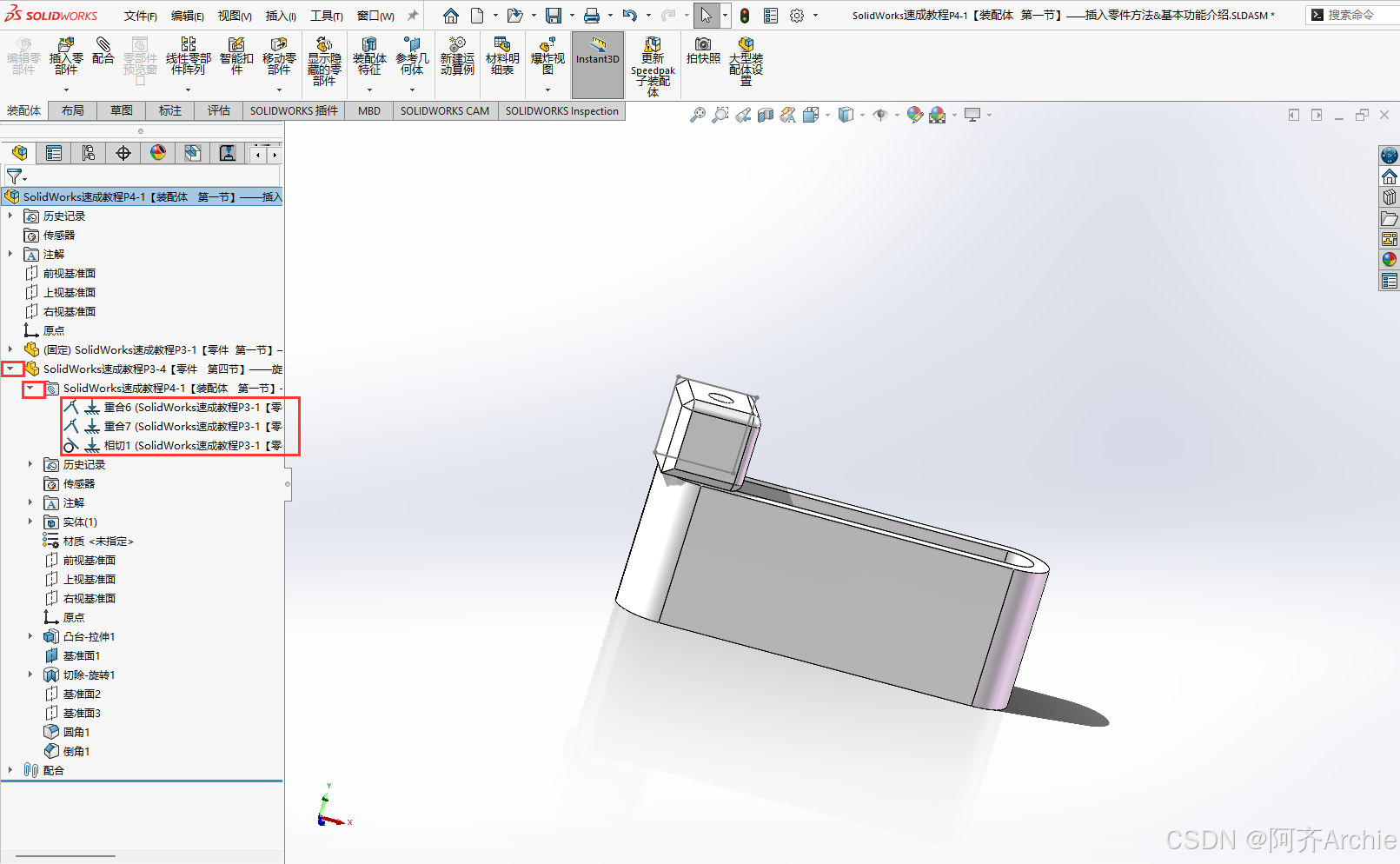Click Section View icon in view toolbar
This screenshot has height=864, width=1400.
pyautogui.click(x=766, y=115)
